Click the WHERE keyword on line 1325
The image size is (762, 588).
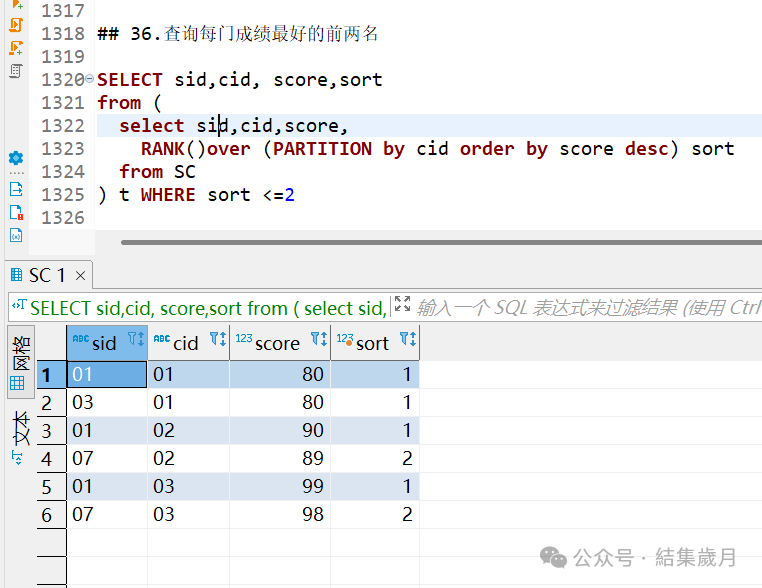coord(168,195)
